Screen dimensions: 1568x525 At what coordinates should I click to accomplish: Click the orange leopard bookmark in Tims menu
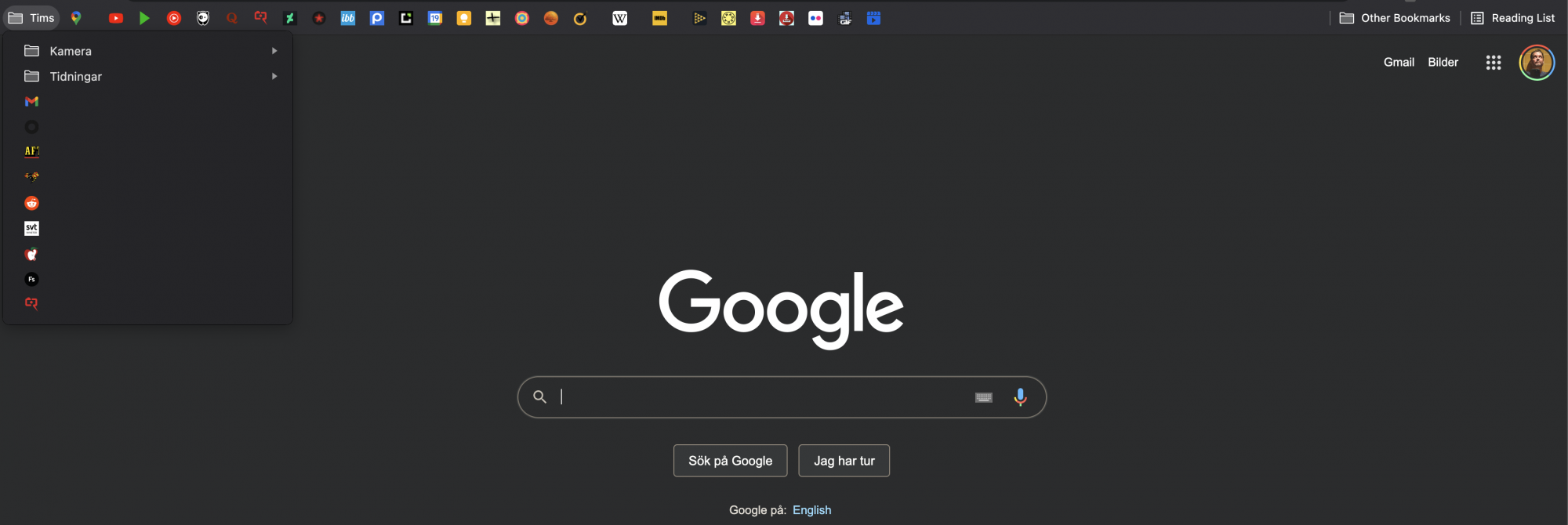(32, 177)
